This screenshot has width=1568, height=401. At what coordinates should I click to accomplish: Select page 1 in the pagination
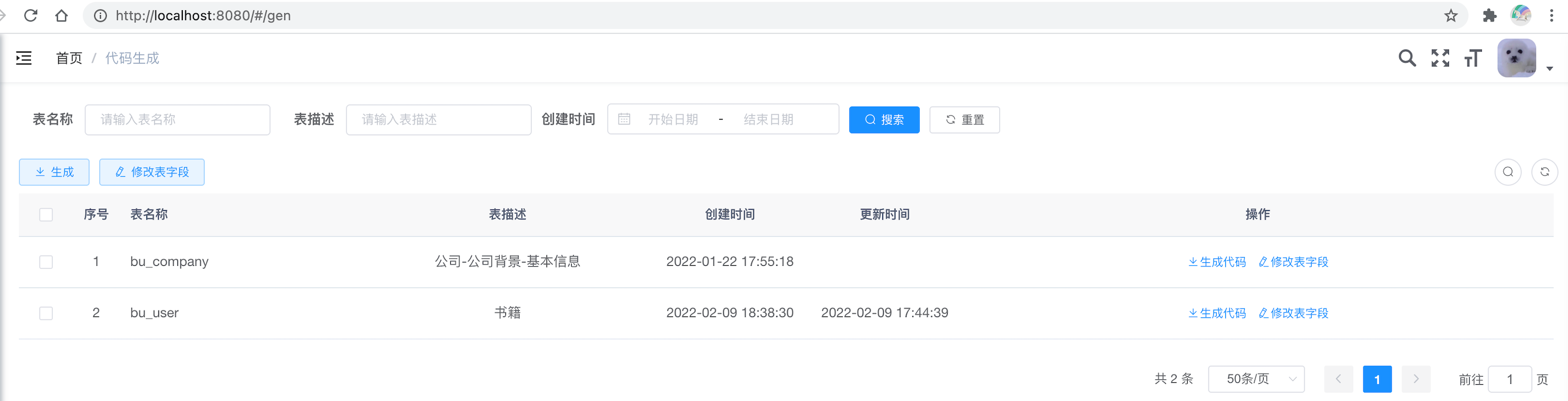tap(1377, 380)
